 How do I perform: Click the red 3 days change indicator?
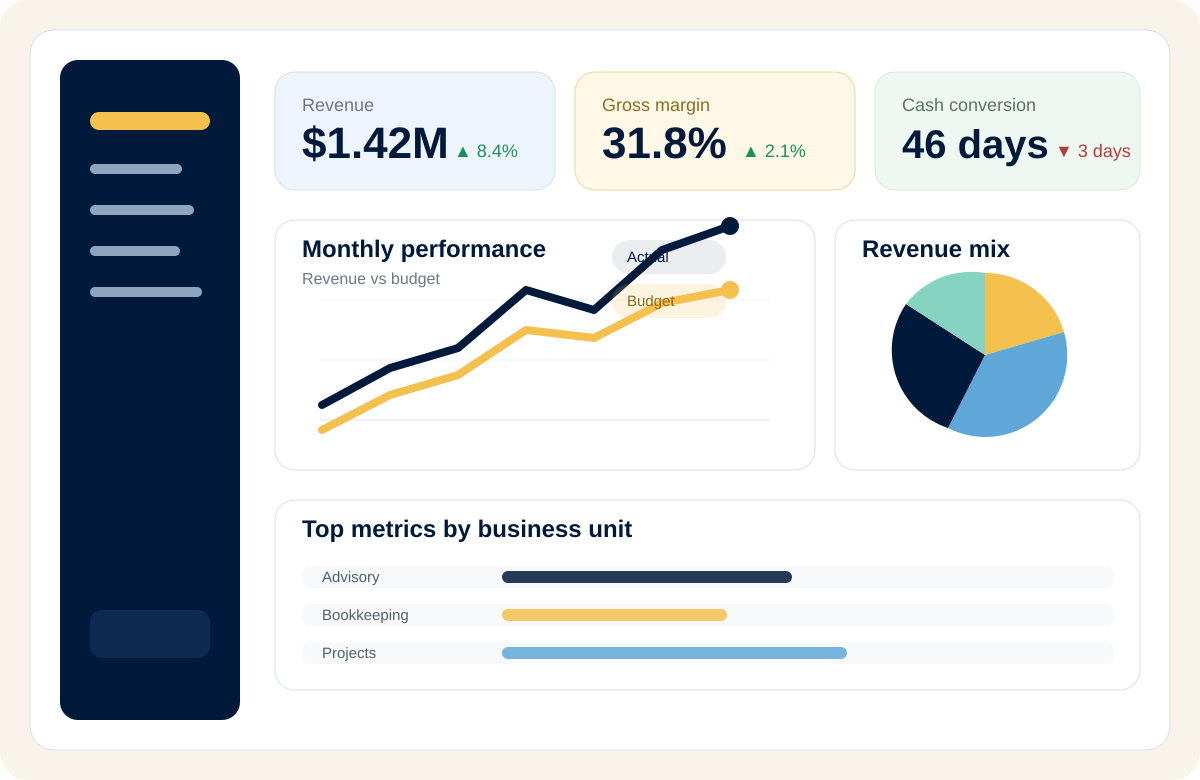coord(1094,151)
